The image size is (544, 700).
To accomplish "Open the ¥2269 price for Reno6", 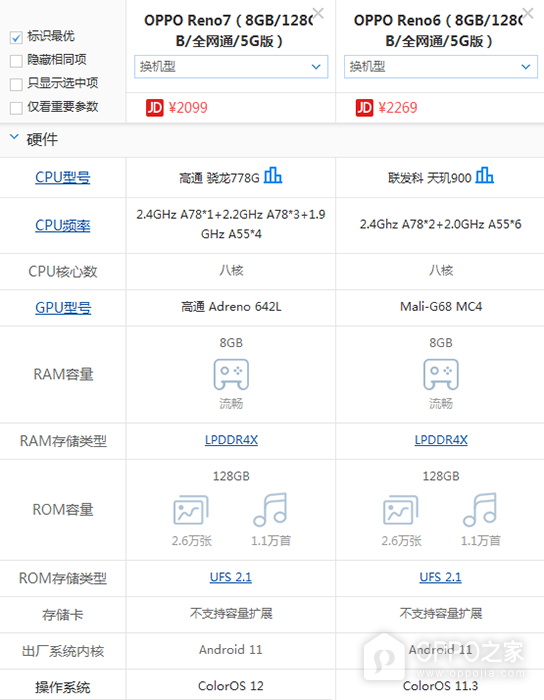I will [398, 108].
